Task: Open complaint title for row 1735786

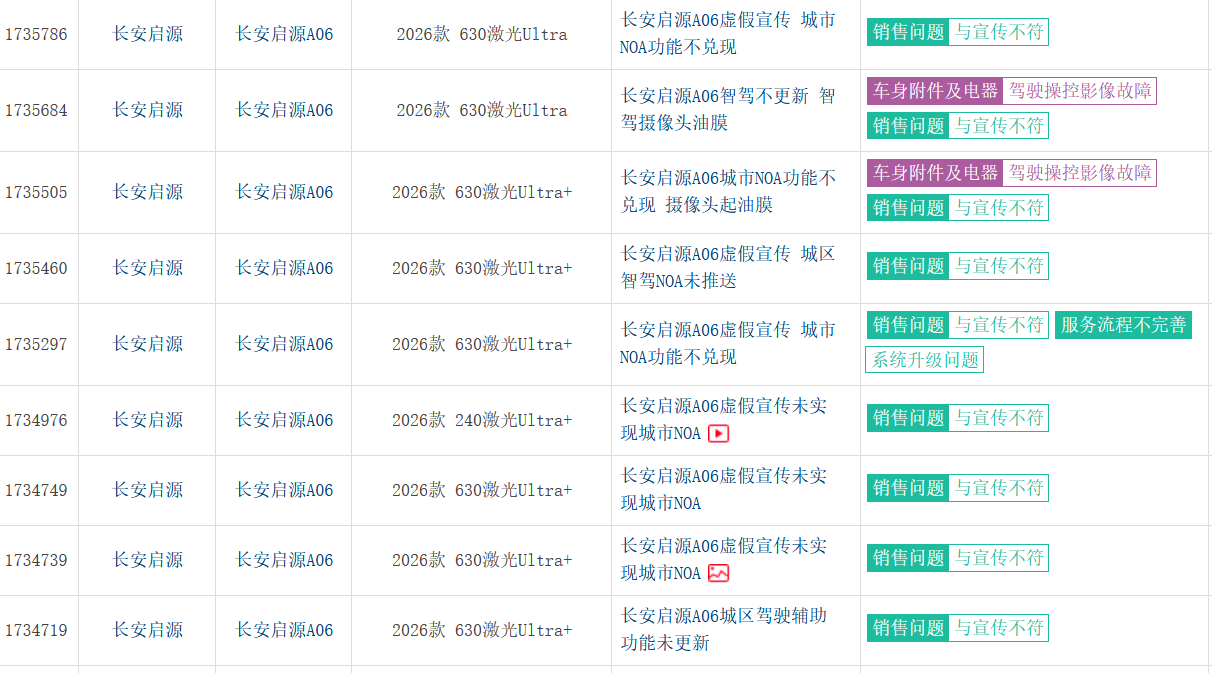Action: pyautogui.click(x=728, y=34)
